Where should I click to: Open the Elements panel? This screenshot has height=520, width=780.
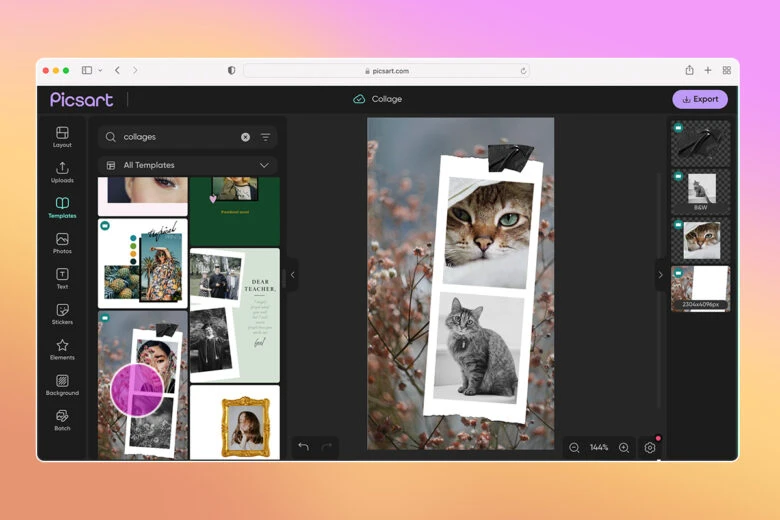[x=62, y=349]
